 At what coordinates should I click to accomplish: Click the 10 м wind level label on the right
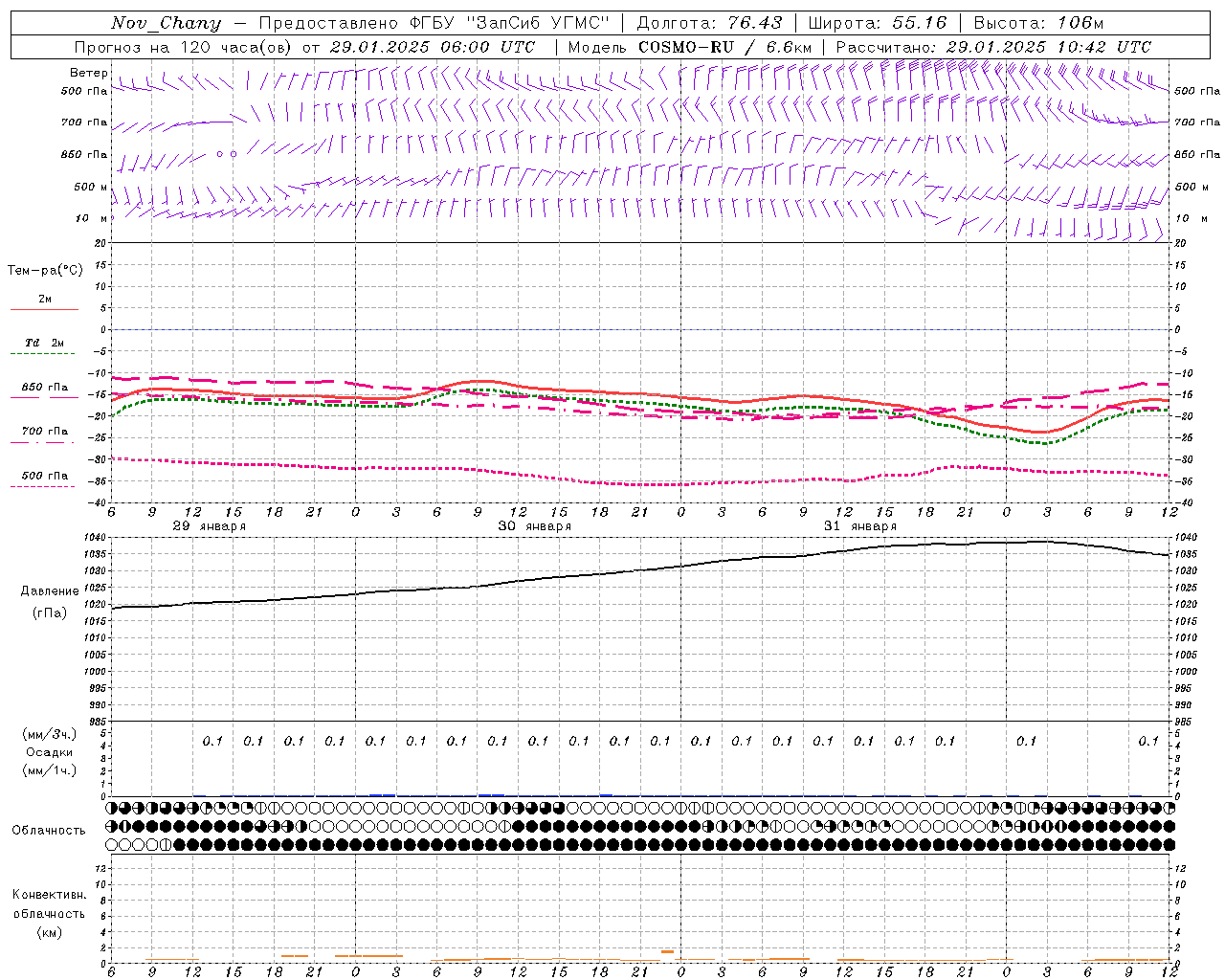point(1192,218)
